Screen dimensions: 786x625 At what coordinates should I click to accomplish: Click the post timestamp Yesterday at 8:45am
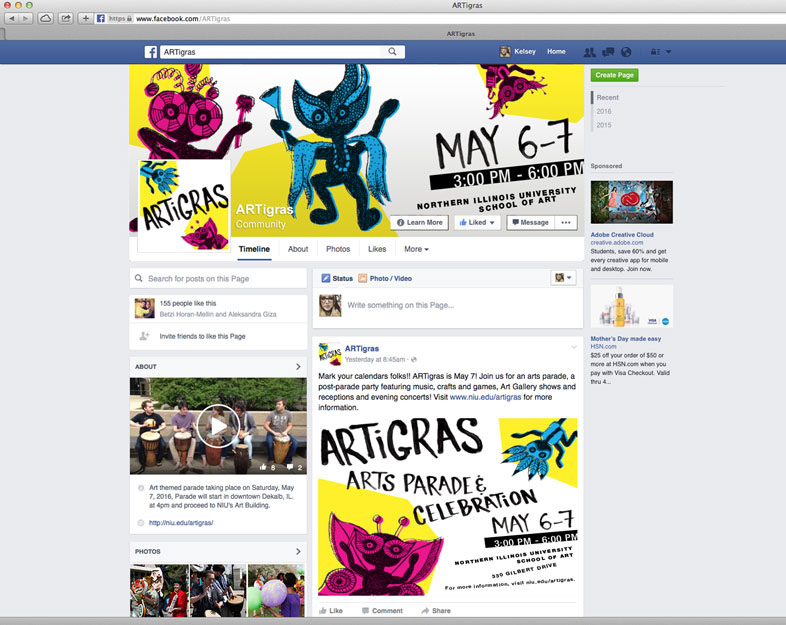375,359
